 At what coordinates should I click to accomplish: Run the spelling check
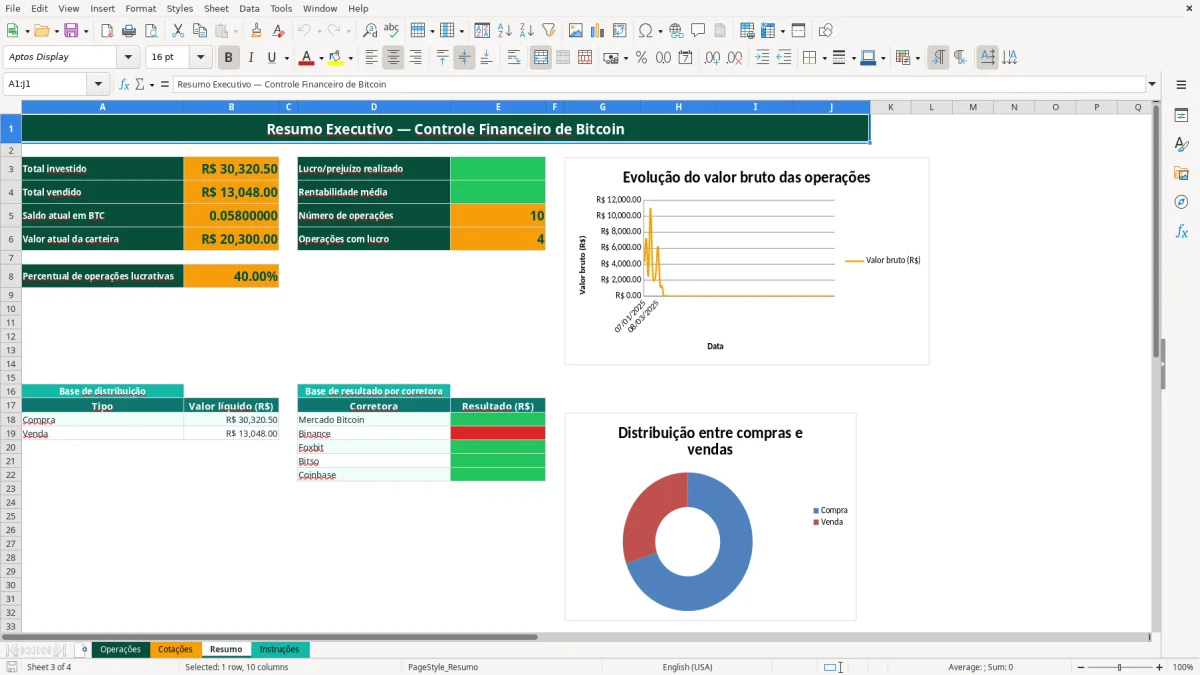coord(392,31)
